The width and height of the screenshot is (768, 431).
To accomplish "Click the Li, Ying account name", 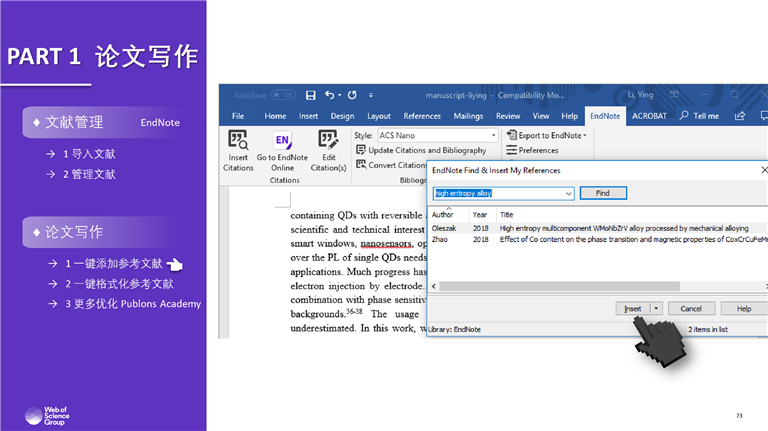I will coord(641,95).
